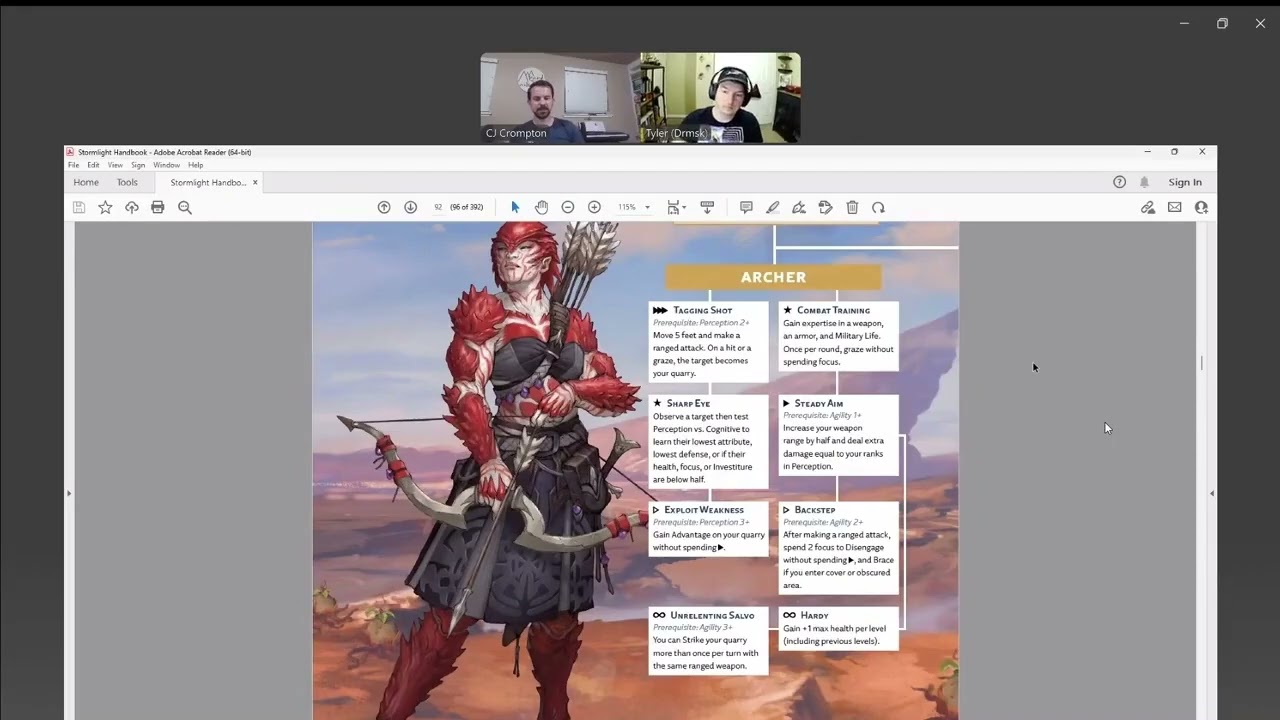This screenshot has width=1280, height=720.
Task: Click the Combat Training talent box
Action: coord(838,336)
